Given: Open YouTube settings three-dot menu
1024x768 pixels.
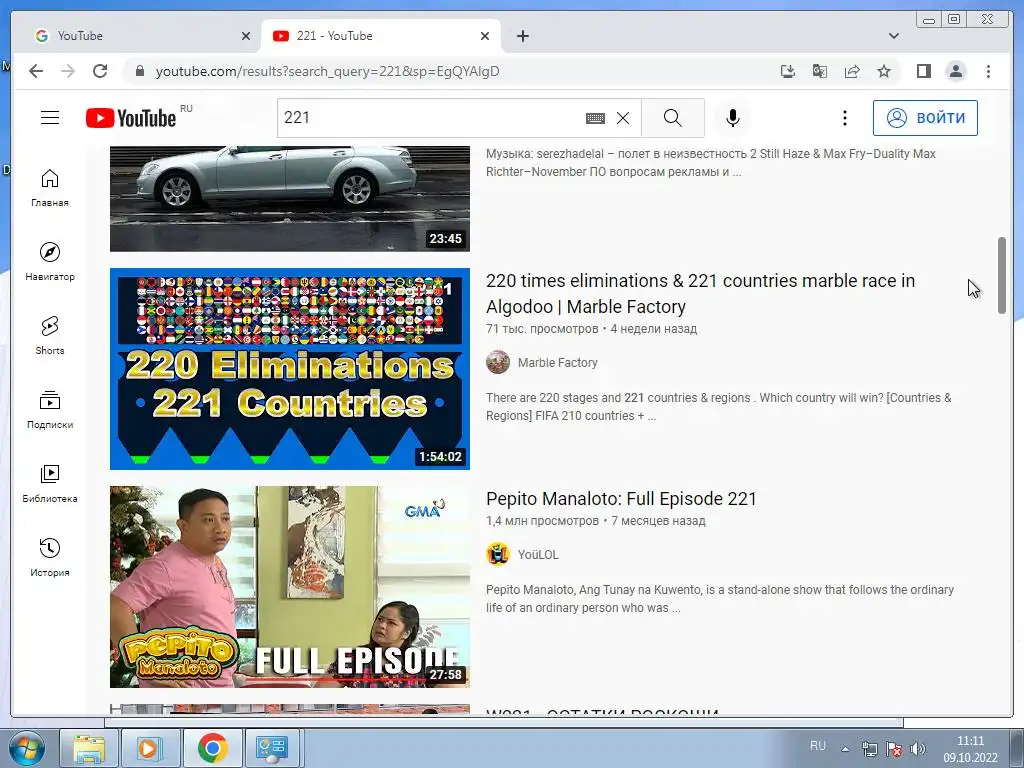Looking at the screenshot, I should pyautogui.click(x=844, y=118).
